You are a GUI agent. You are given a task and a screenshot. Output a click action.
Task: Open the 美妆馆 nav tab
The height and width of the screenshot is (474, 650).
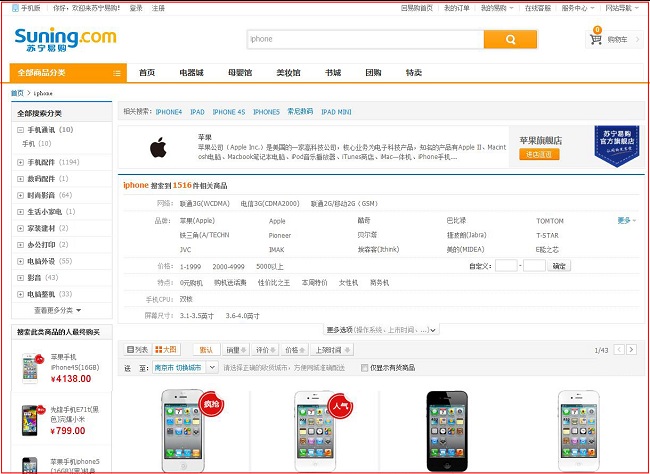tap(289, 73)
